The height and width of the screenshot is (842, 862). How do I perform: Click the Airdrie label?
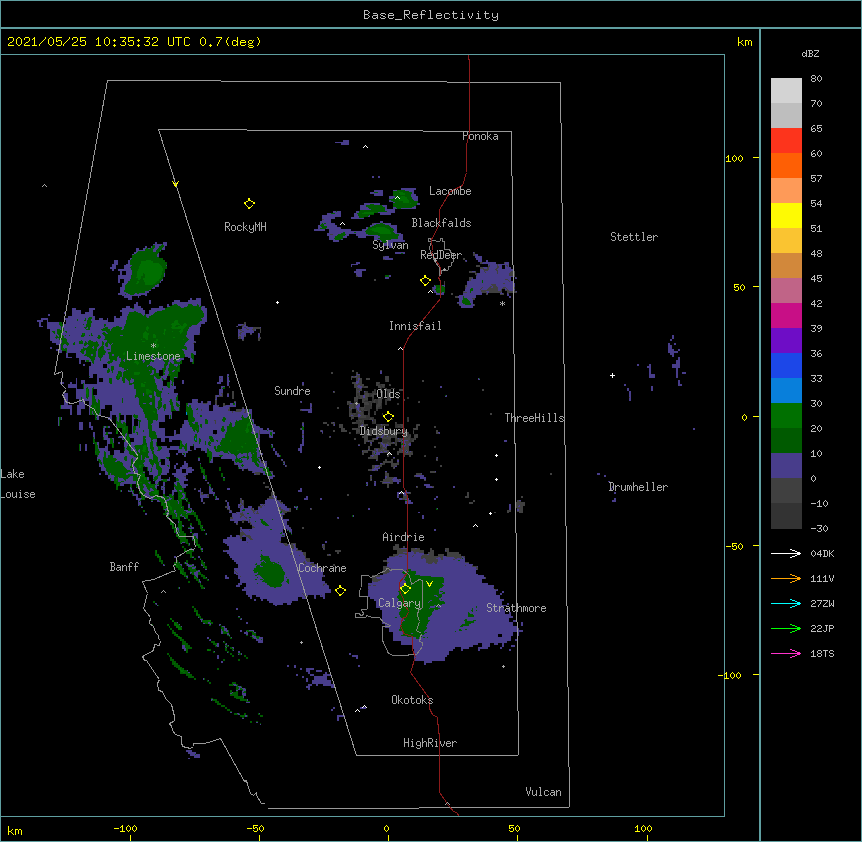tap(403, 537)
